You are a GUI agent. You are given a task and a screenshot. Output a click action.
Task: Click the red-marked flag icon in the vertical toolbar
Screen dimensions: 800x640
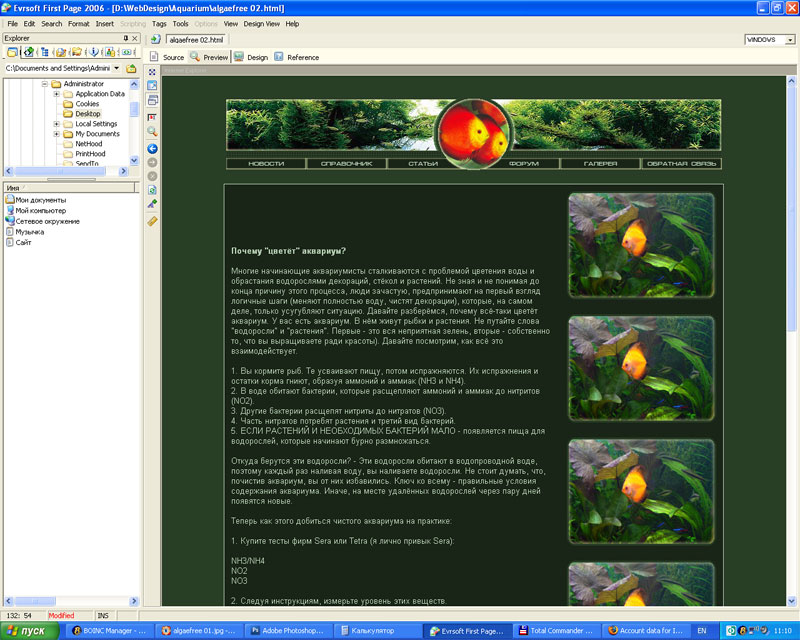tap(152, 117)
